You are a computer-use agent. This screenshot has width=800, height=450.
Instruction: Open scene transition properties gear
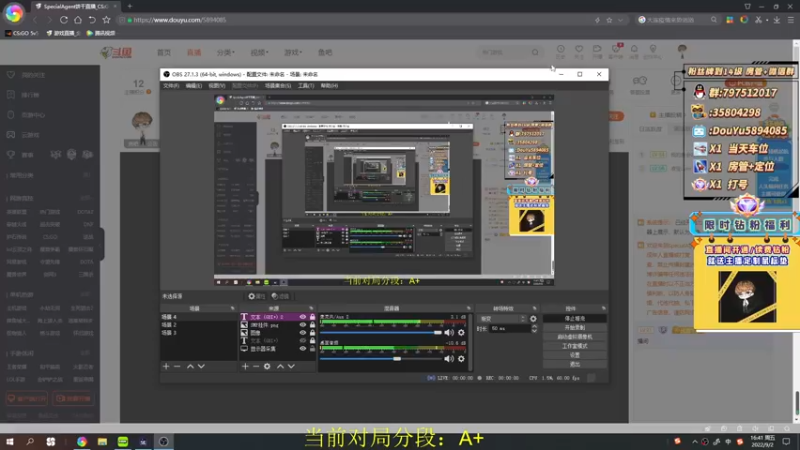(533, 319)
